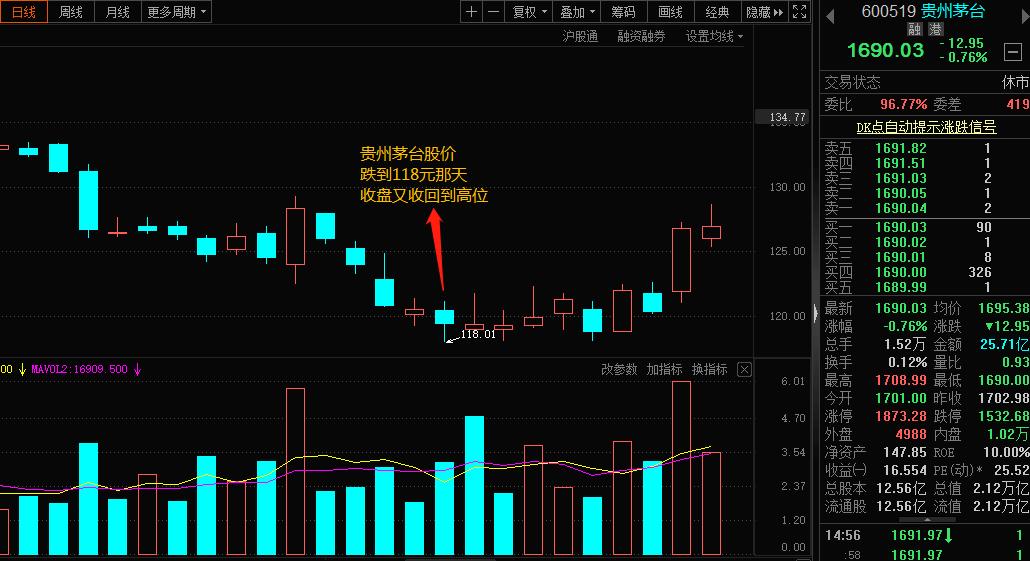Click MAVOL2:16909.500 indicator label

tap(79, 370)
